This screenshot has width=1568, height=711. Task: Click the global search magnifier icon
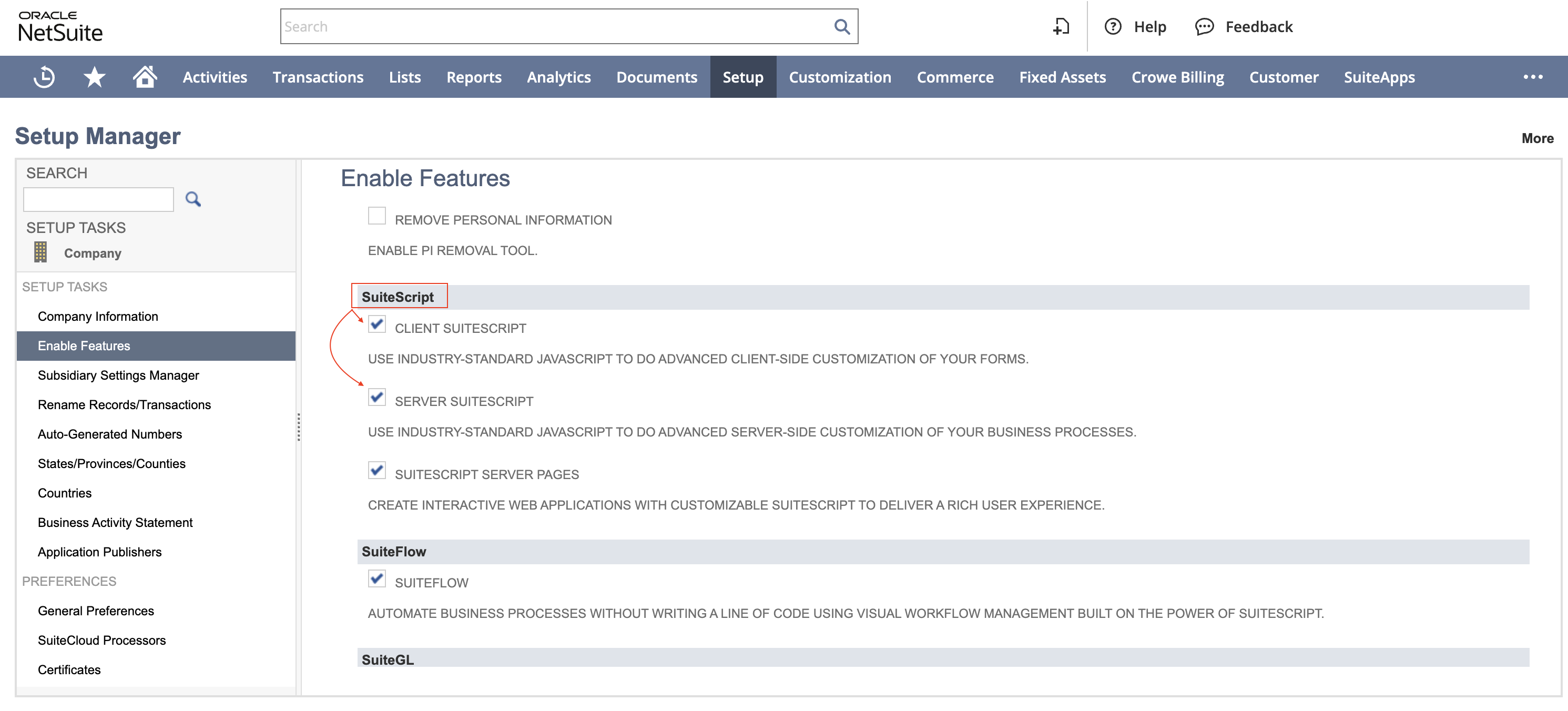(x=842, y=27)
